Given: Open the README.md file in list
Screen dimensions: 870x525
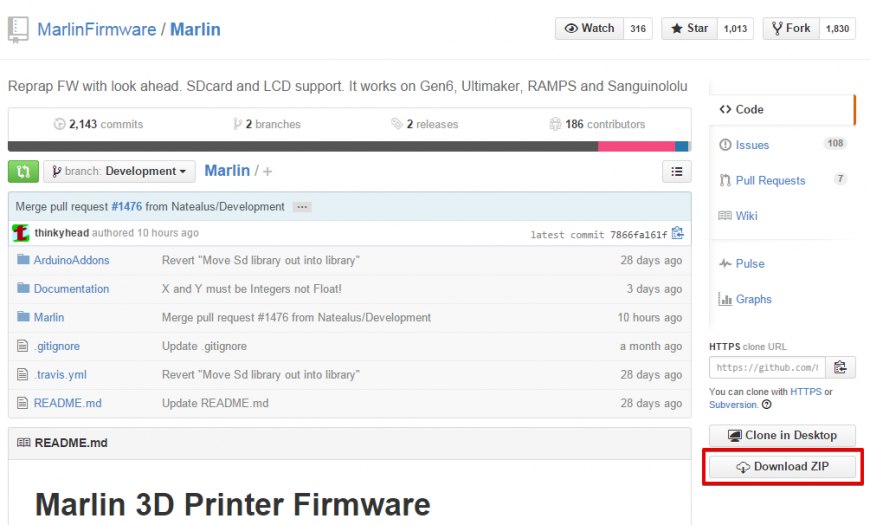Looking at the screenshot, I should [68, 403].
